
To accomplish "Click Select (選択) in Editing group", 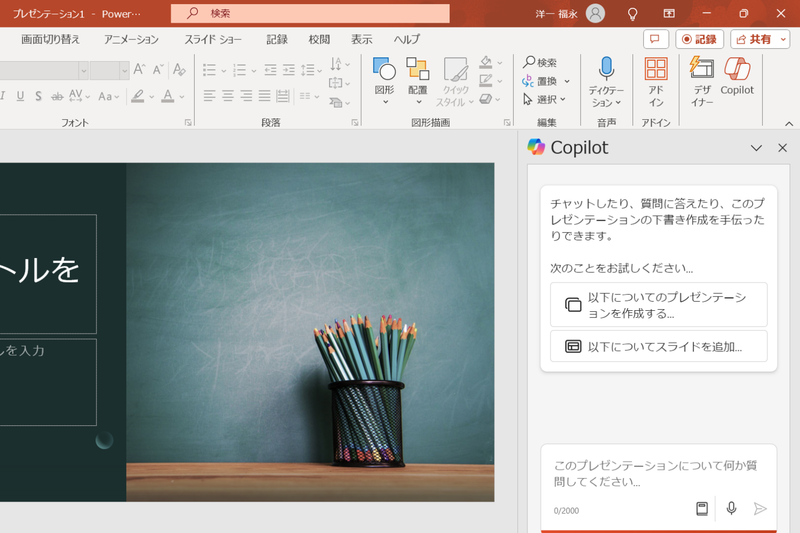I will [x=544, y=99].
